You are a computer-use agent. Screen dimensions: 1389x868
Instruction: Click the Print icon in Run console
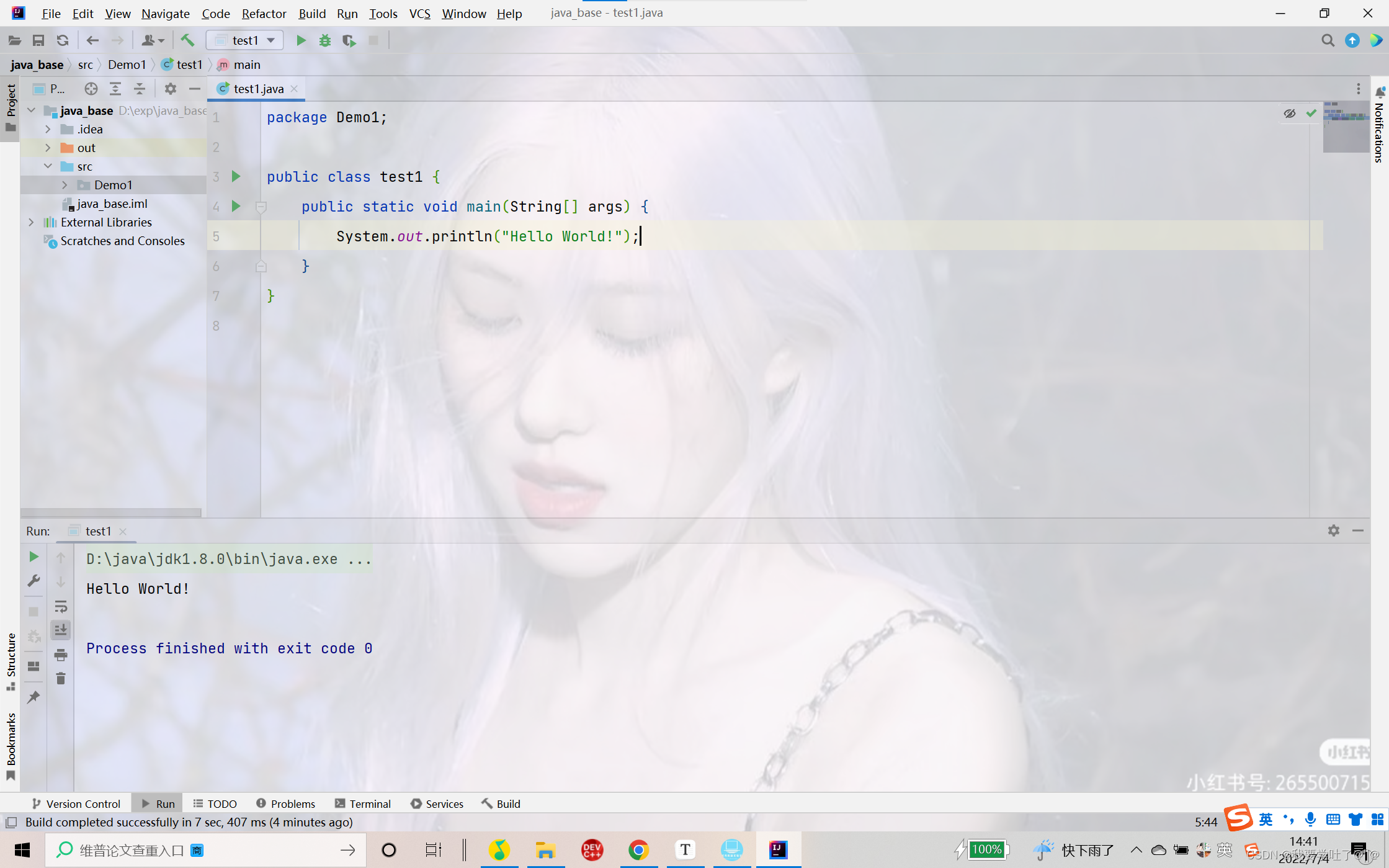click(61, 655)
